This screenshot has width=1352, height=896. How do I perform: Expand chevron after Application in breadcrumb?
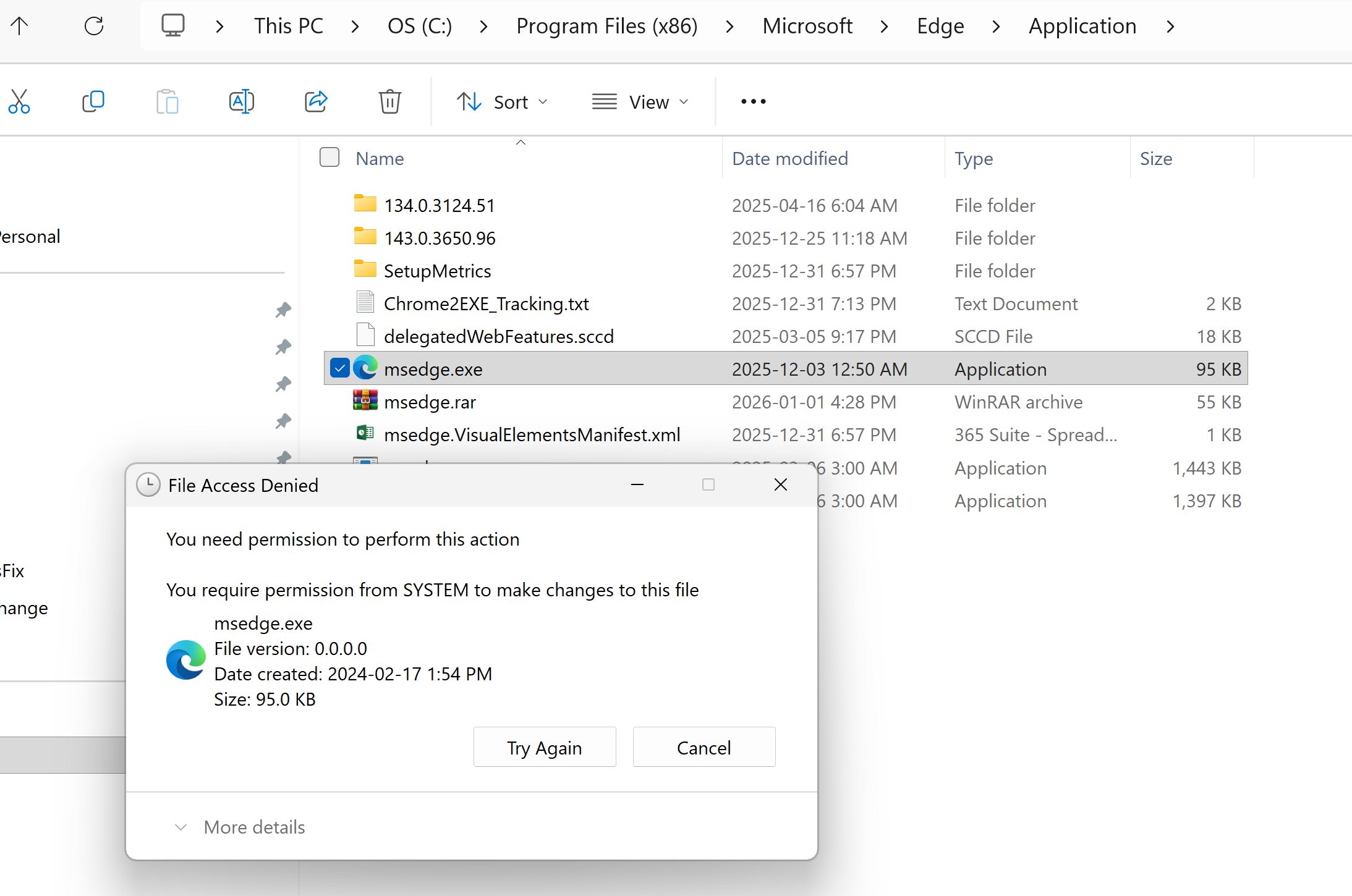(x=1170, y=27)
